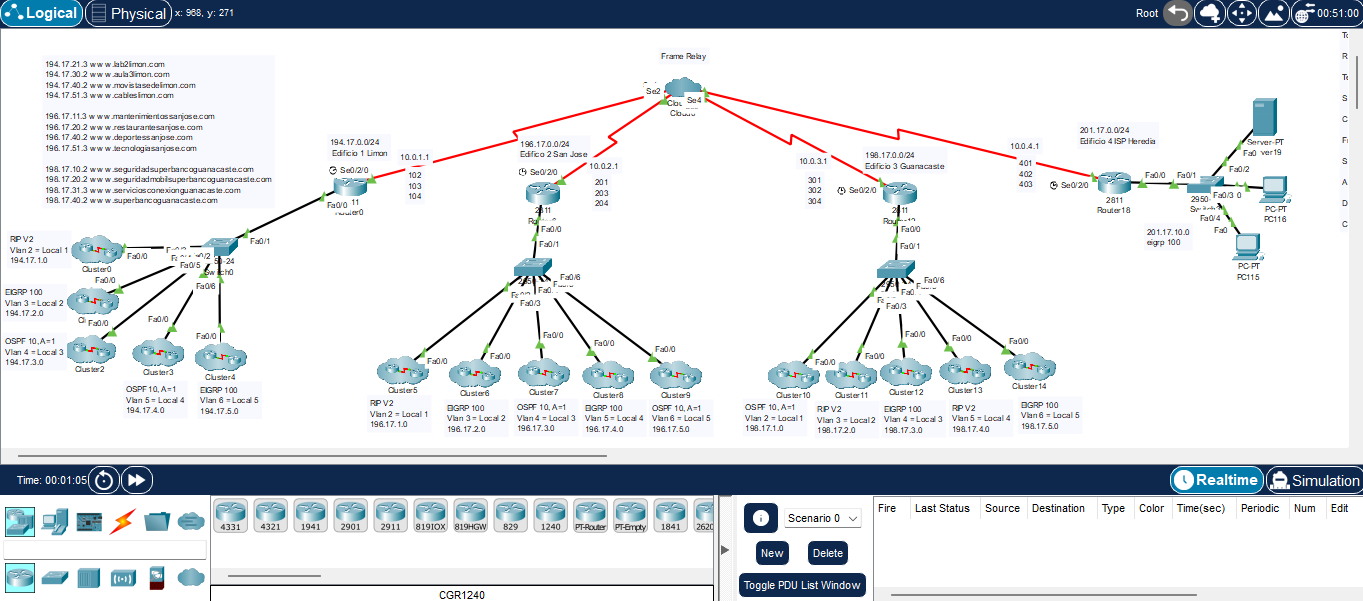Select the Network Devices category icon

click(x=18, y=521)
